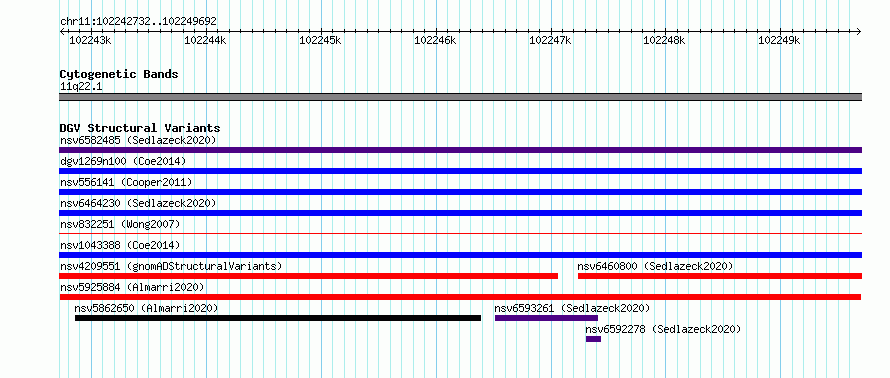
Task: Click the right arrowhead of the ruler
Action: click(859, 31)
